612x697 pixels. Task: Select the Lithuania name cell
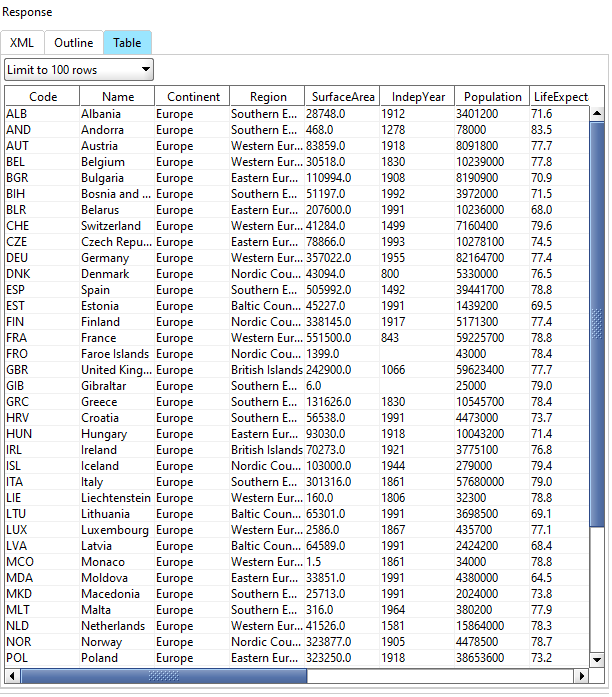tap(117, 514)
